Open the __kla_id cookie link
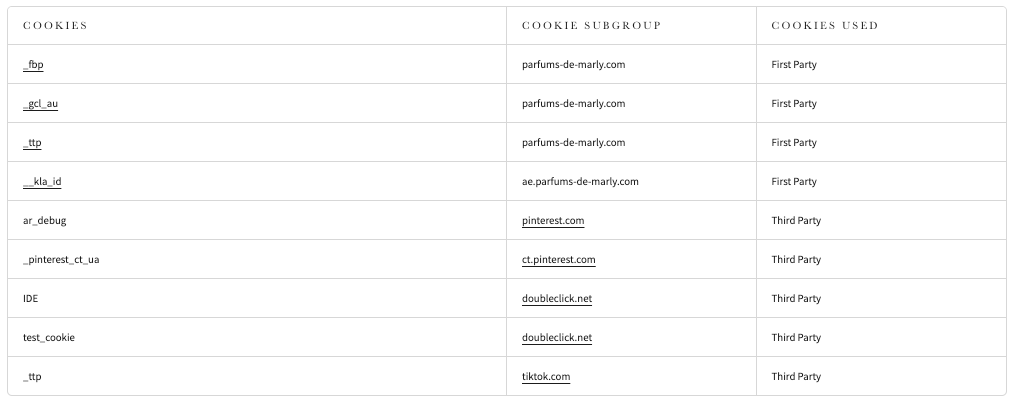Viewport: 1014px width, 405px height. click(x=43, y=182)
